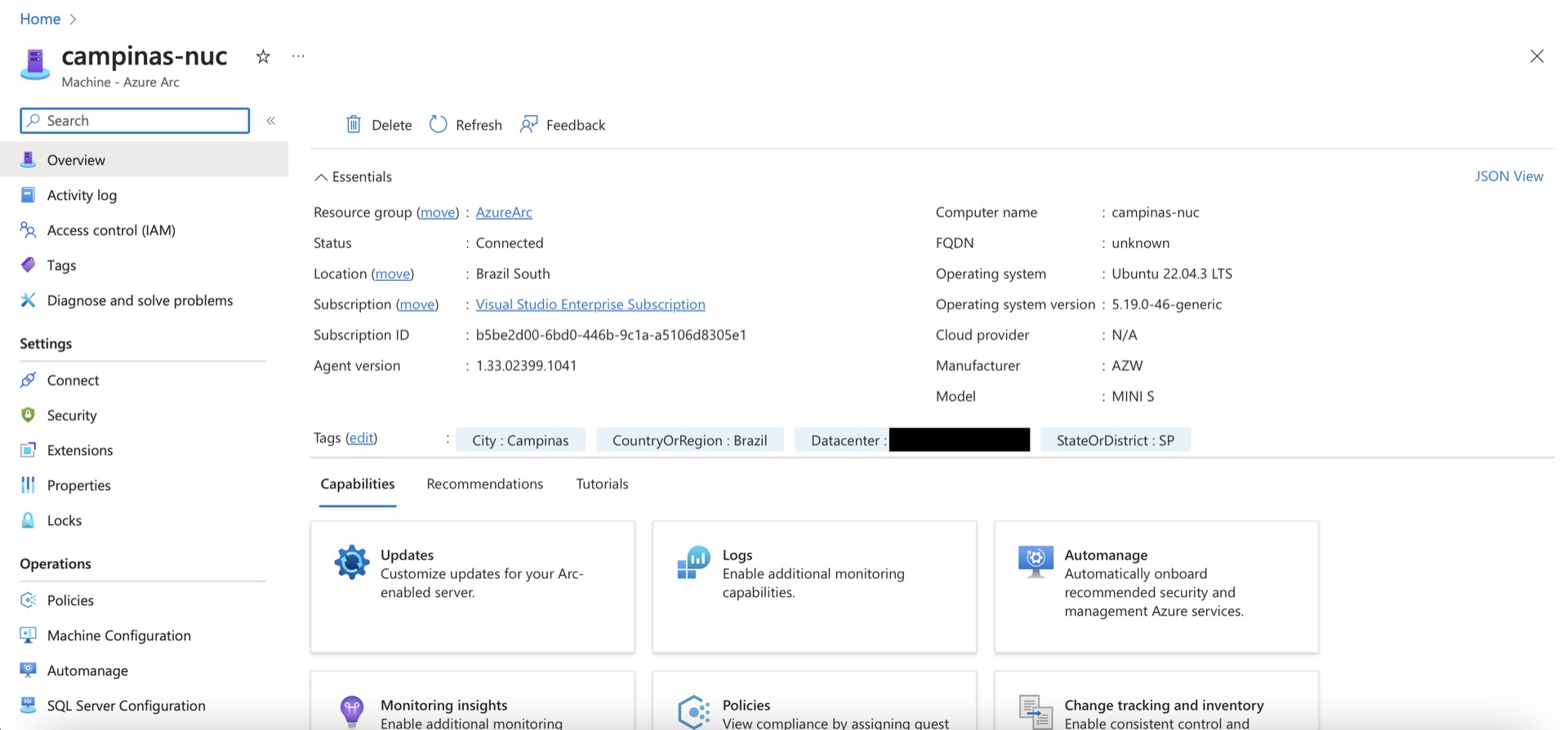Click the Locks padlock icon
The width and height of the screenshot is (1568, 730).
coord(28,520)
